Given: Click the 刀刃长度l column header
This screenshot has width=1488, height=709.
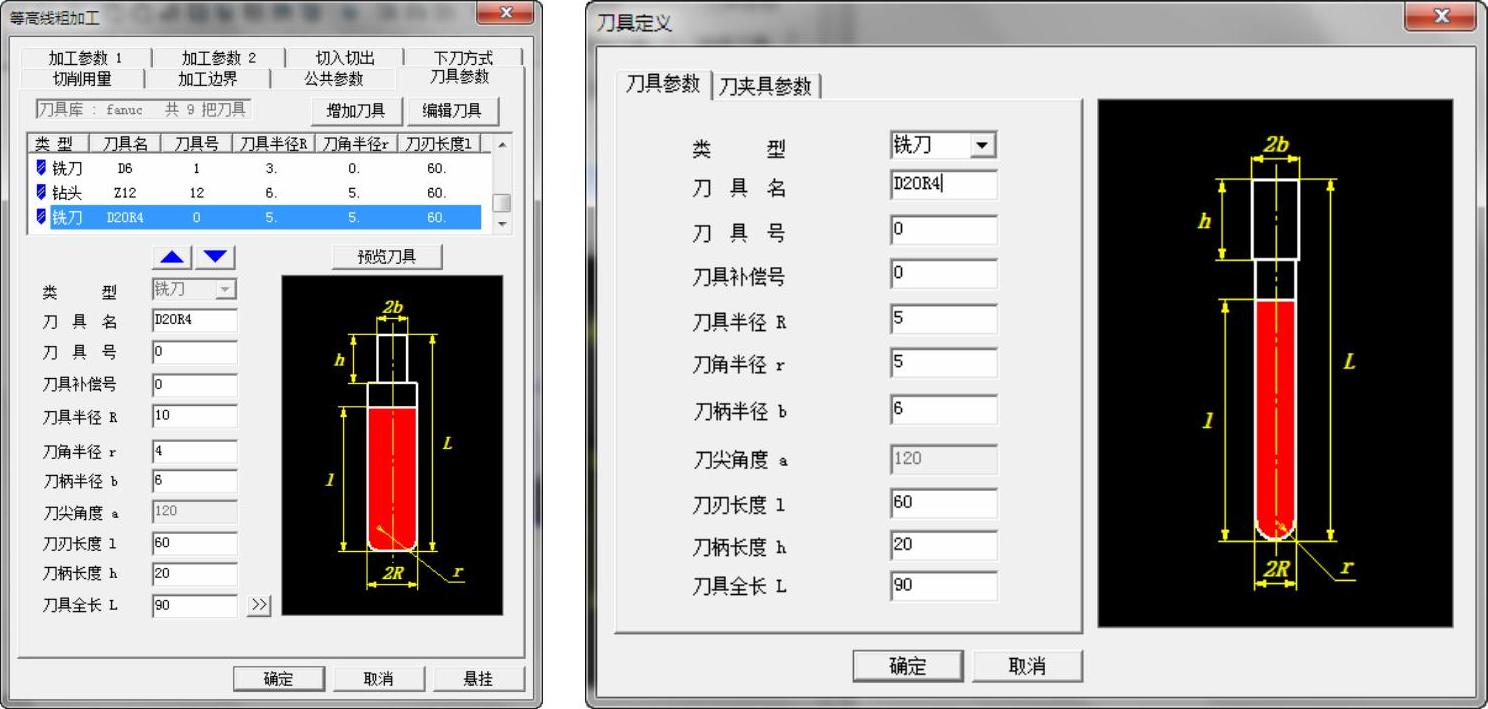Looking at the screenshot, I should (x=440, y=143).
